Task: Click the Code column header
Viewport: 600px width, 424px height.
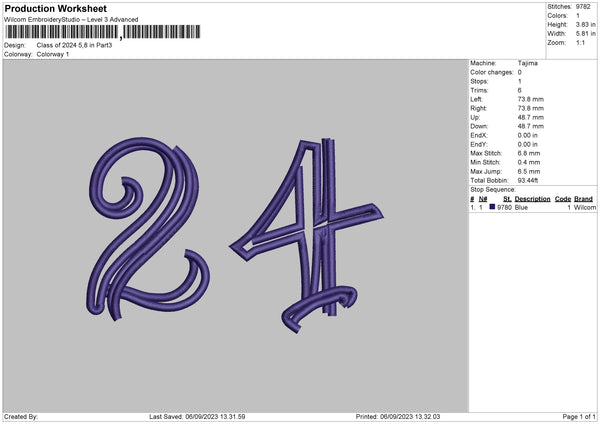Action: coord(563,199)
